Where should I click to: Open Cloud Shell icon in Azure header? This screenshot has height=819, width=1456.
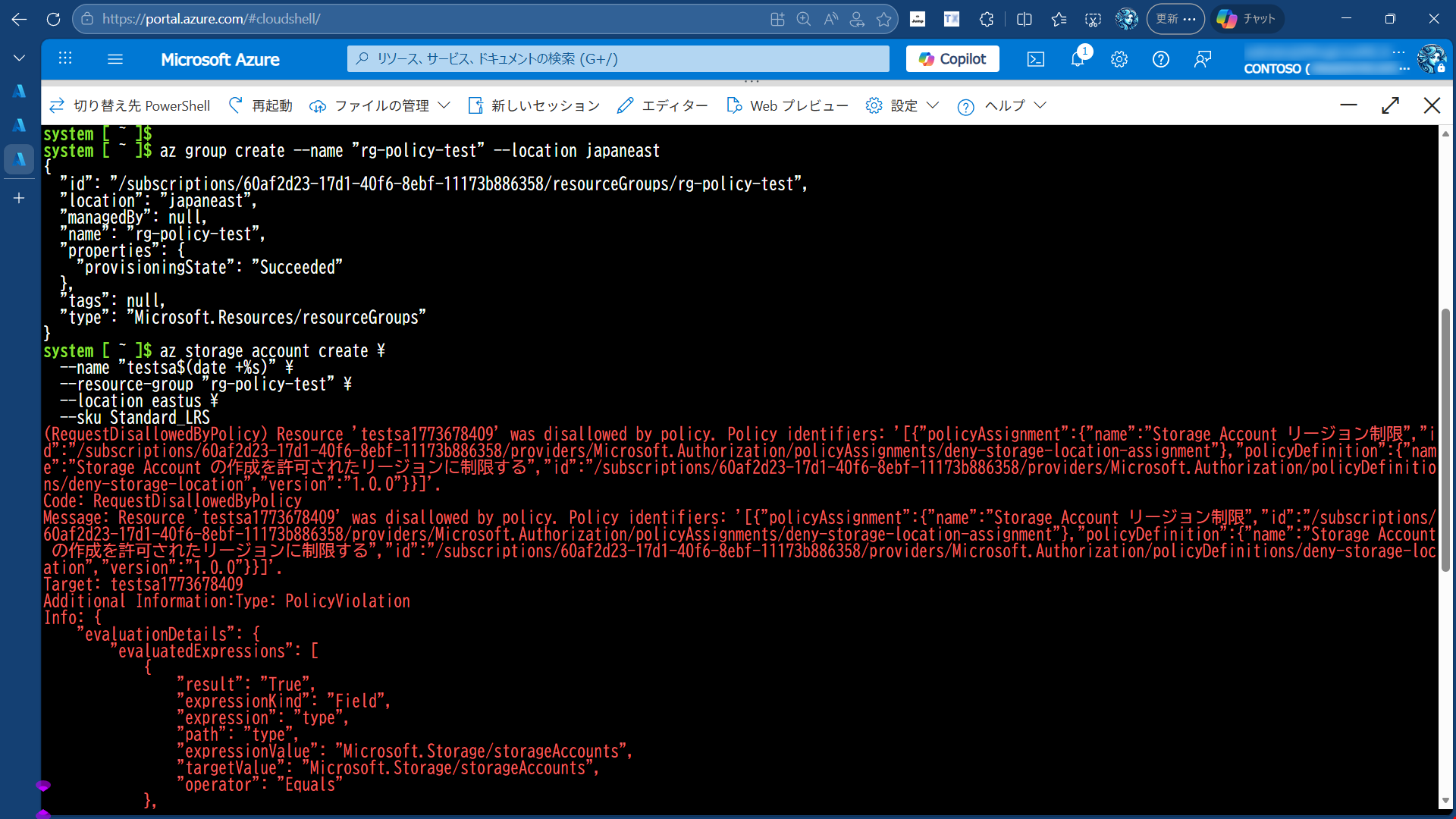tap(1036, 59)
